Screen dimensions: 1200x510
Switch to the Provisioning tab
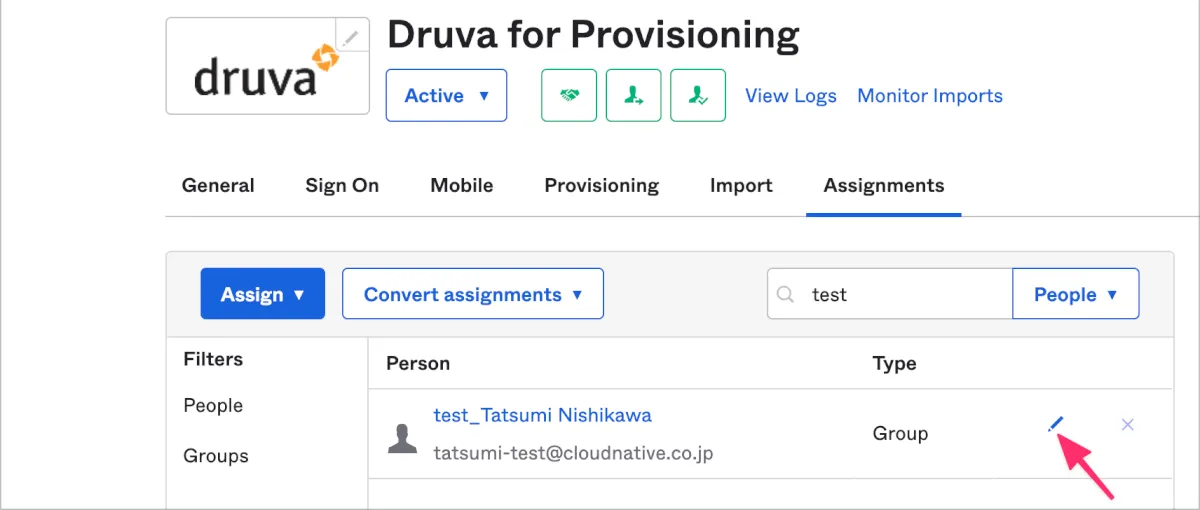pos(601,186)
